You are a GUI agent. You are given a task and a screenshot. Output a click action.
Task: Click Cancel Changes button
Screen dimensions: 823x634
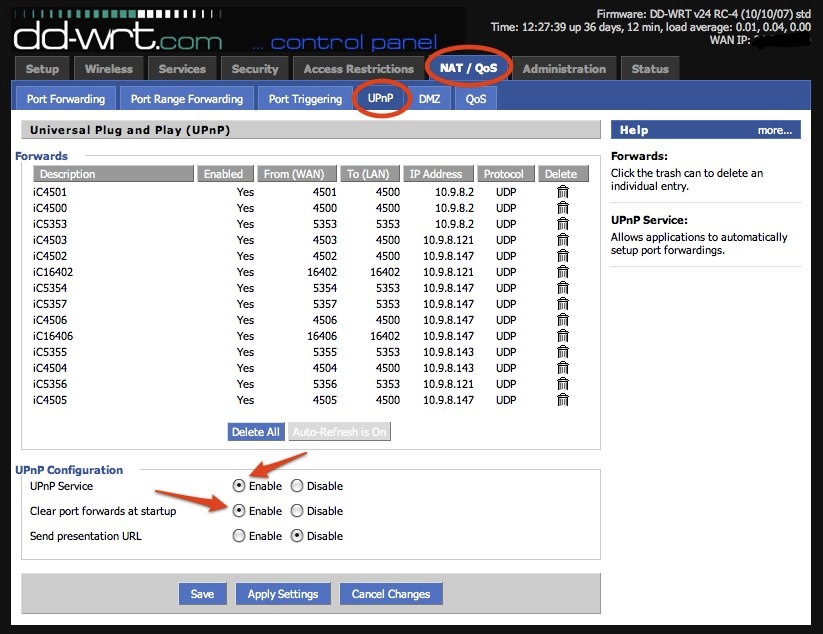point(391,594)
